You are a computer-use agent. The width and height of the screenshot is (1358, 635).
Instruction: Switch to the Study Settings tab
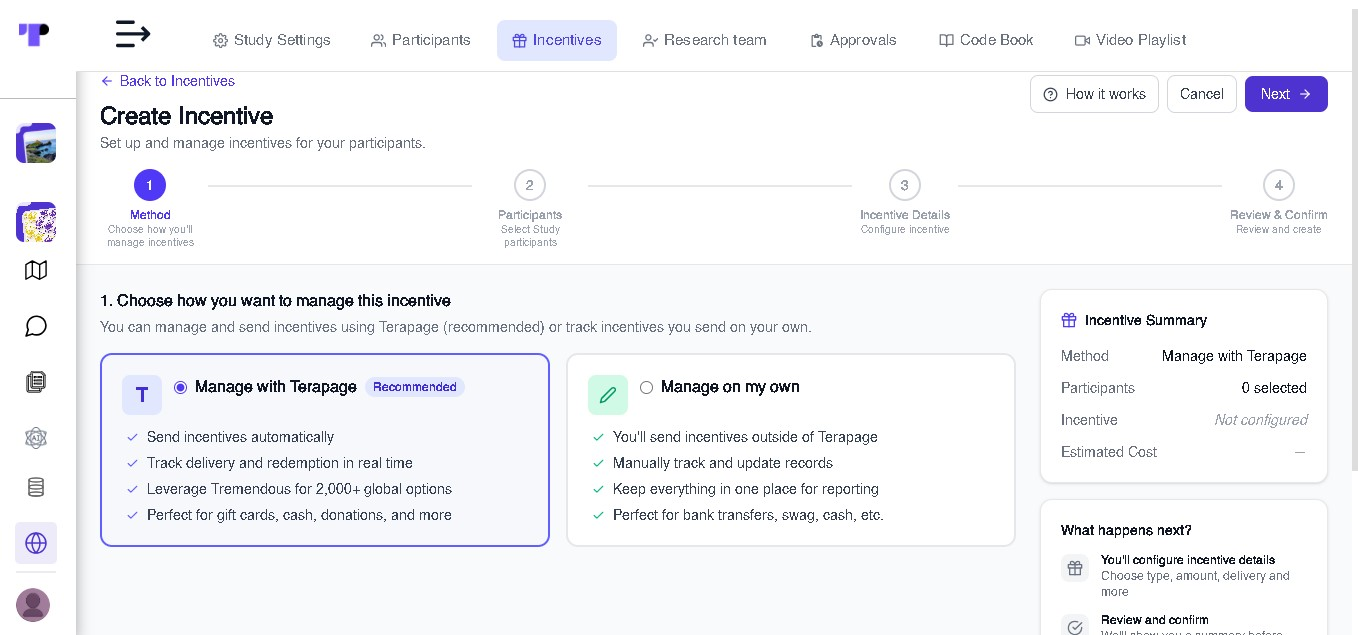tap(271, 40)
